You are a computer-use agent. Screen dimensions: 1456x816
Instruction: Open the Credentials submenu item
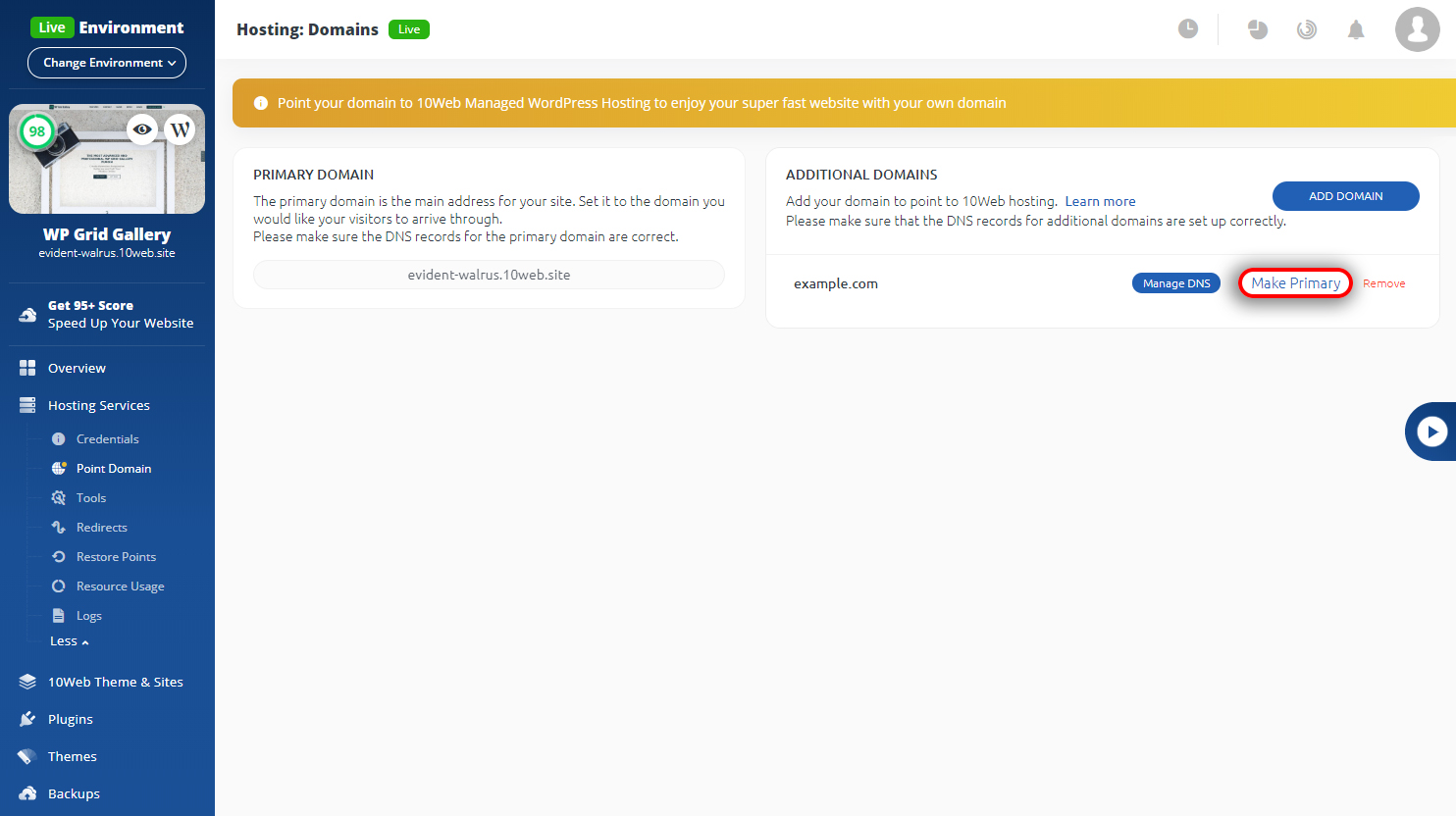point(108,439)
